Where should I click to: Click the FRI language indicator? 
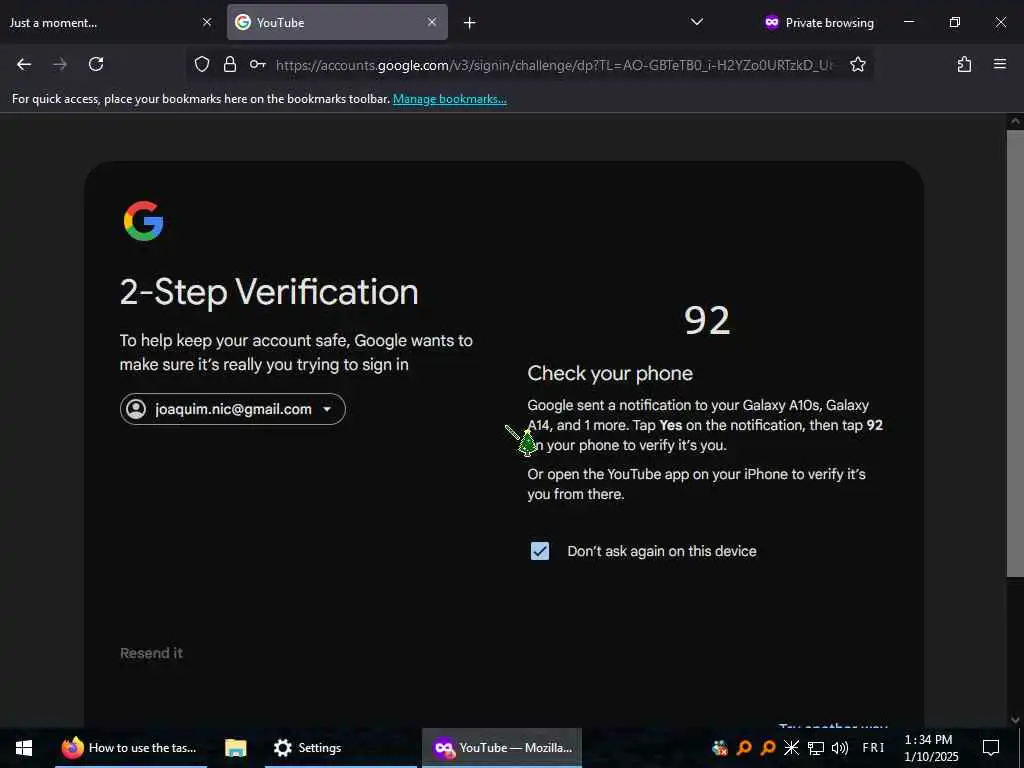(x=873, y=748)
